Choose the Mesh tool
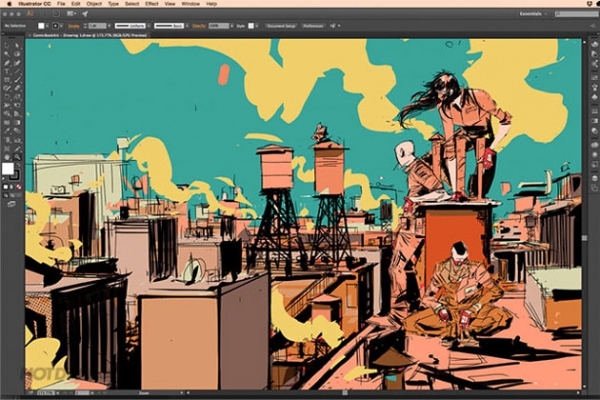600x400 pixels. click(x=7, y=123)
